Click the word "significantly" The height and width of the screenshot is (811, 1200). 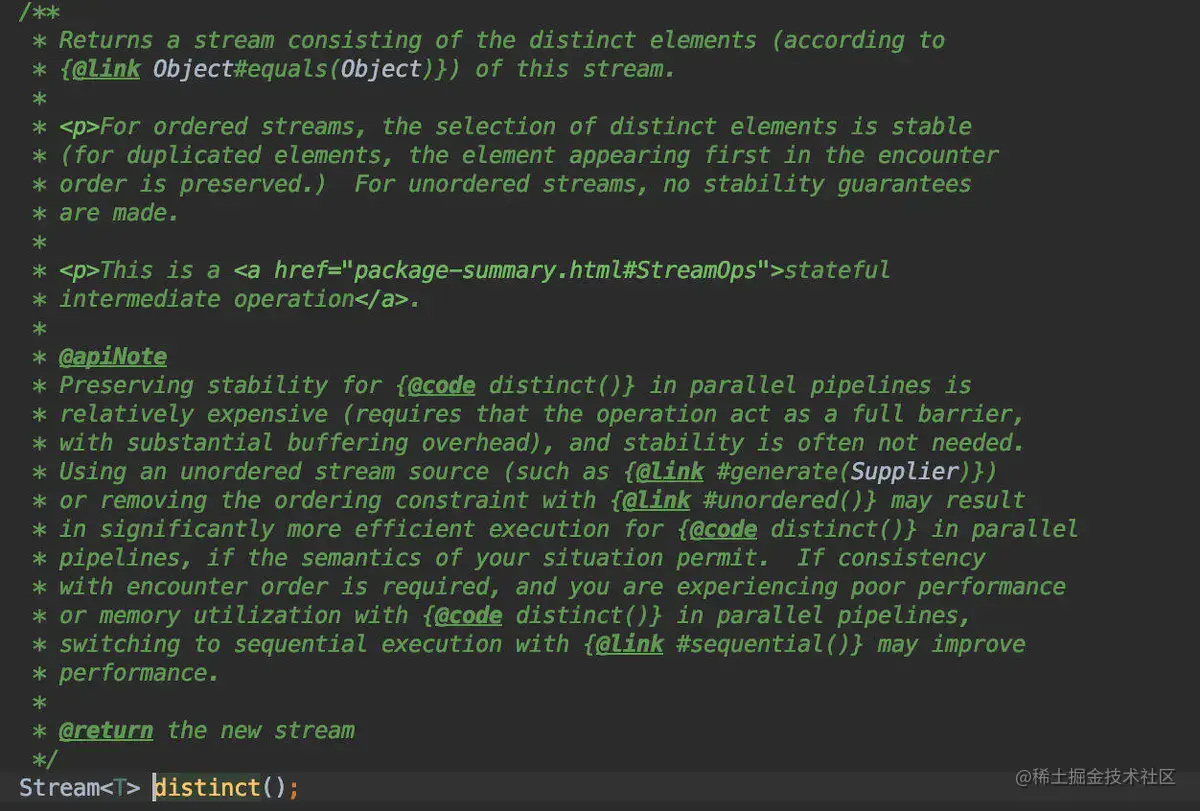tap(187, 529)
